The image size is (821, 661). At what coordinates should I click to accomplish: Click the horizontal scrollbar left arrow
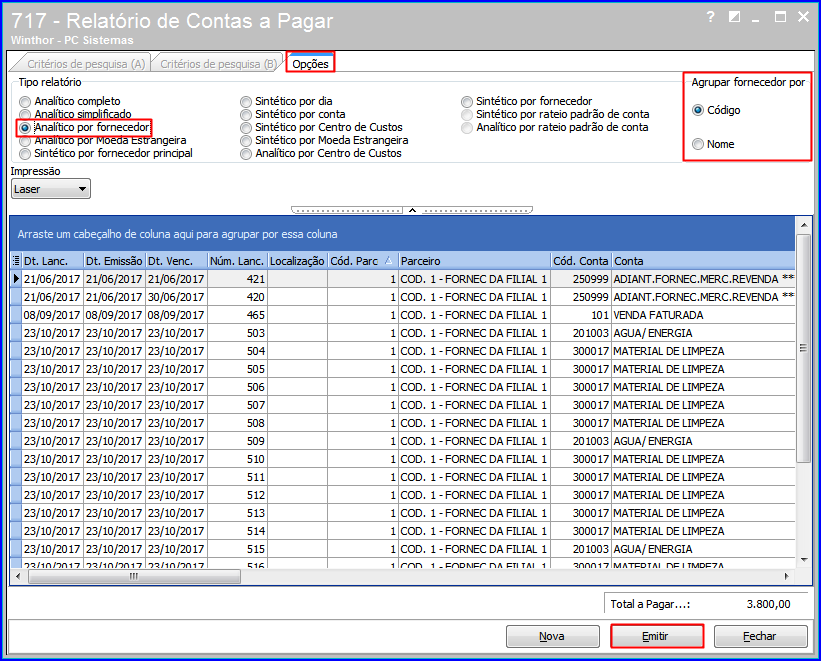coord(18,577)
